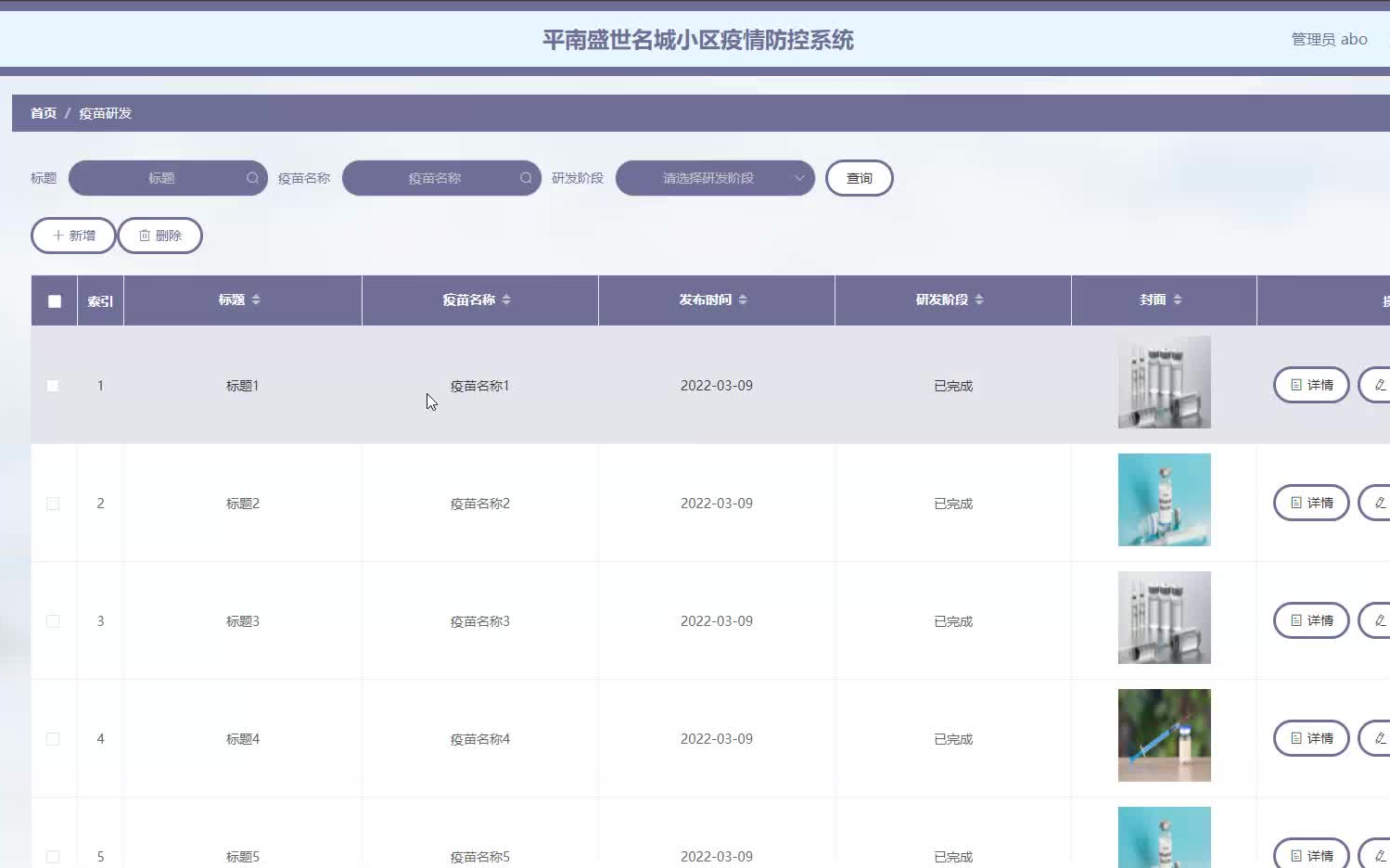This screenshot has height=868, width=1390.
Task: Click edit pencil icon for row 标题3
Action: point(1380,620)
